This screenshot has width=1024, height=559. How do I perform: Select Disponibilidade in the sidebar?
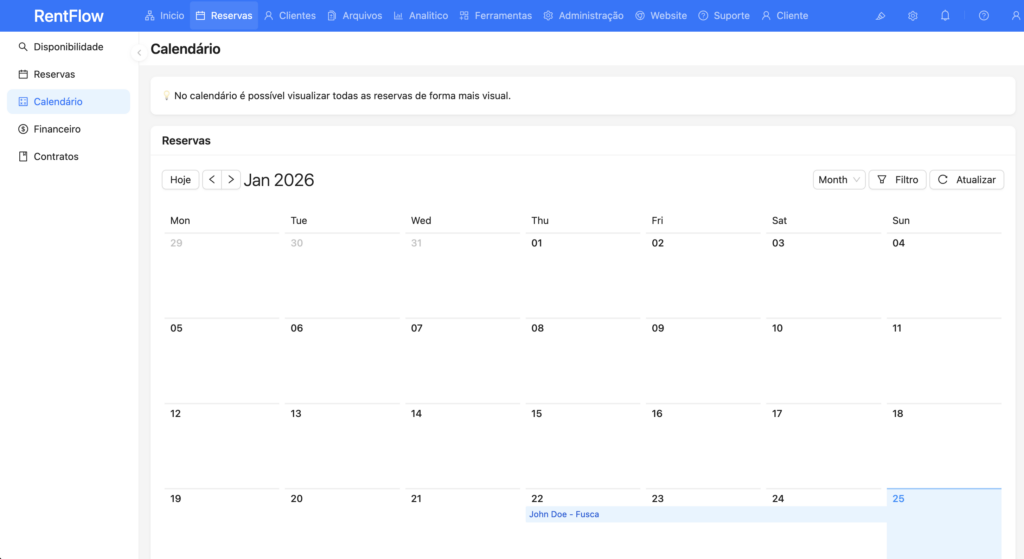click(x=68, y=47)
